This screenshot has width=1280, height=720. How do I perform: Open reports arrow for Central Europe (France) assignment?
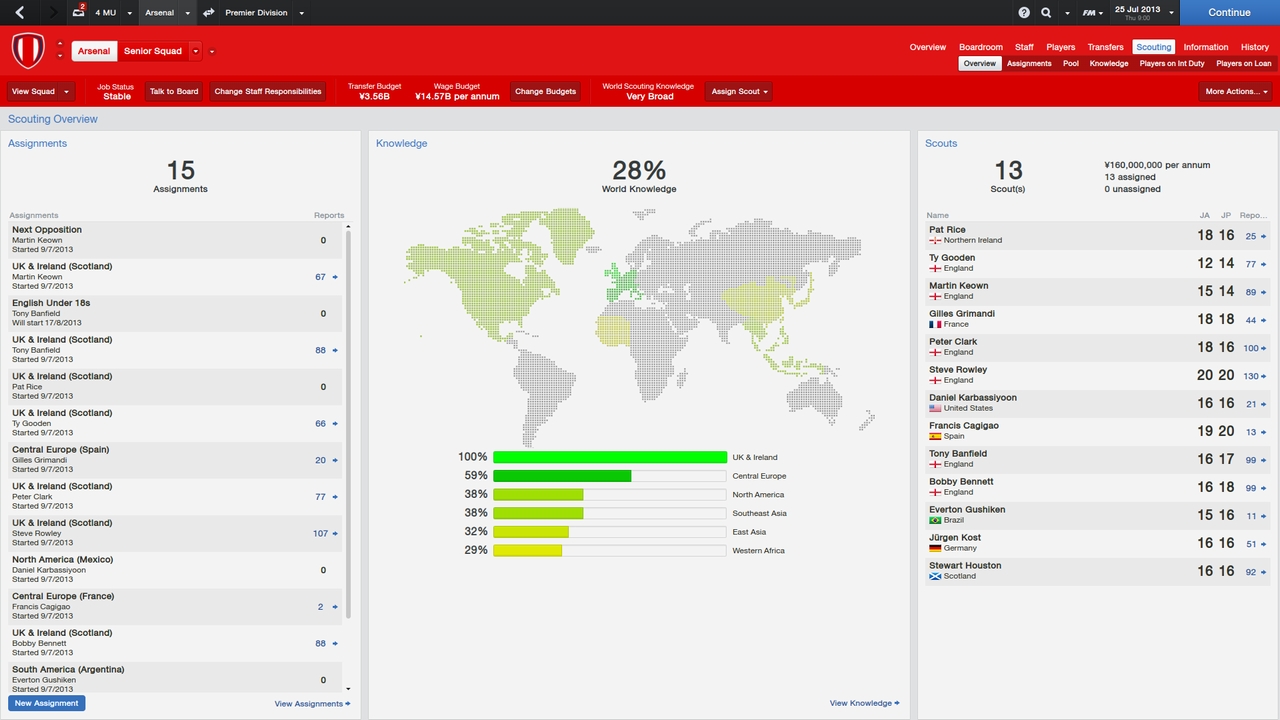pos(335,607)
